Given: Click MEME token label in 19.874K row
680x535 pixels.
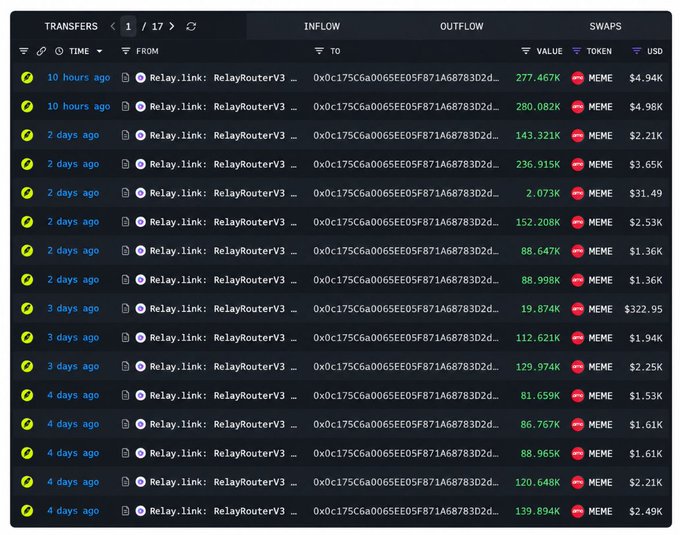Looking at the screenshot, I should 600,309.
